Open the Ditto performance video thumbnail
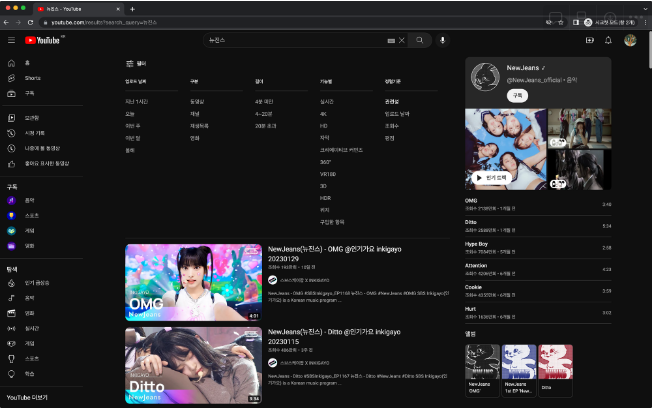Image resolution: width=652 pixels, height=408 pixels. coord(193,365)
